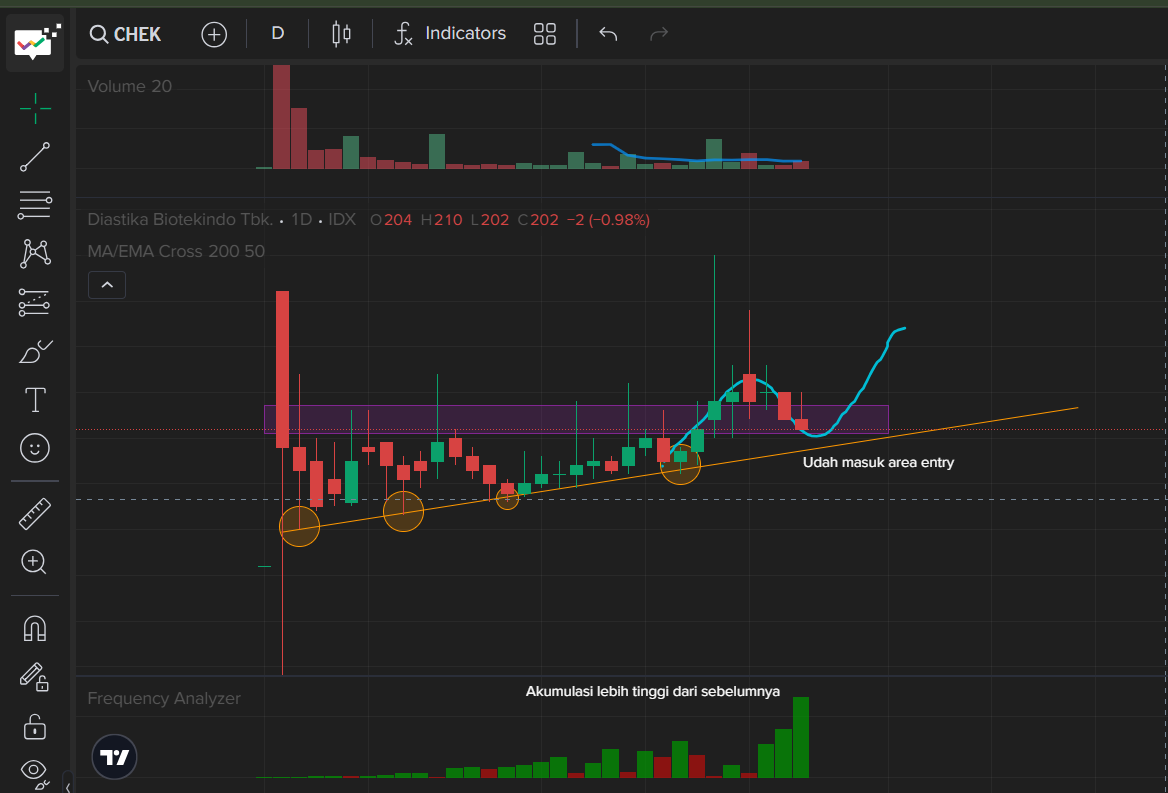
Task: Select the Fibonacci retracement tool
Action: 35,205
